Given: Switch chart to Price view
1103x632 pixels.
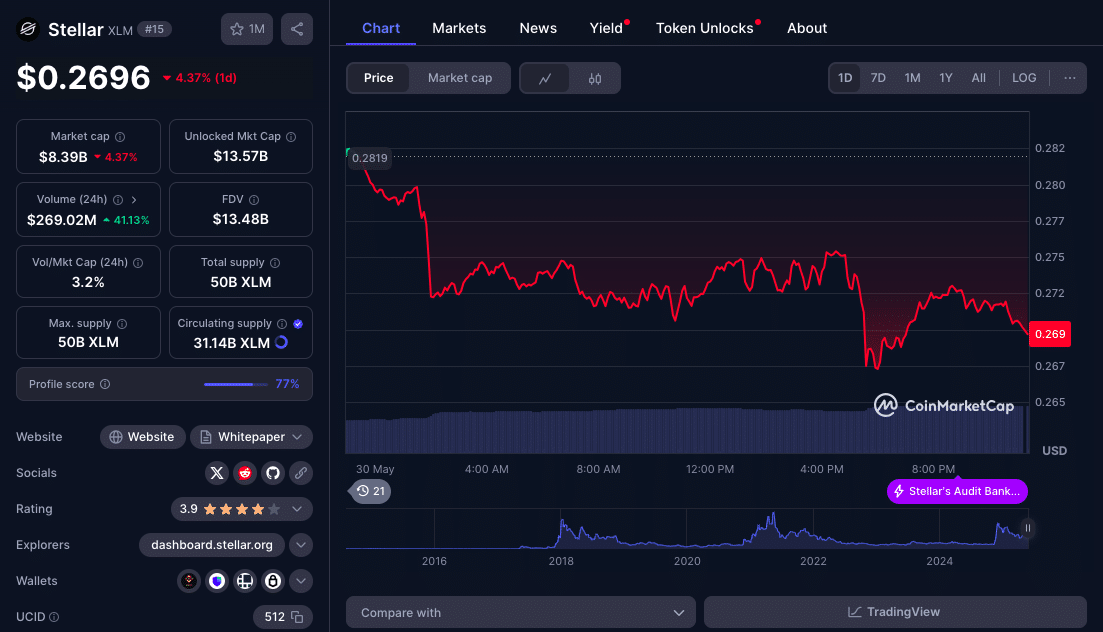Looking at the screenshot, I should pyautogui.click(x=378, y=78).
